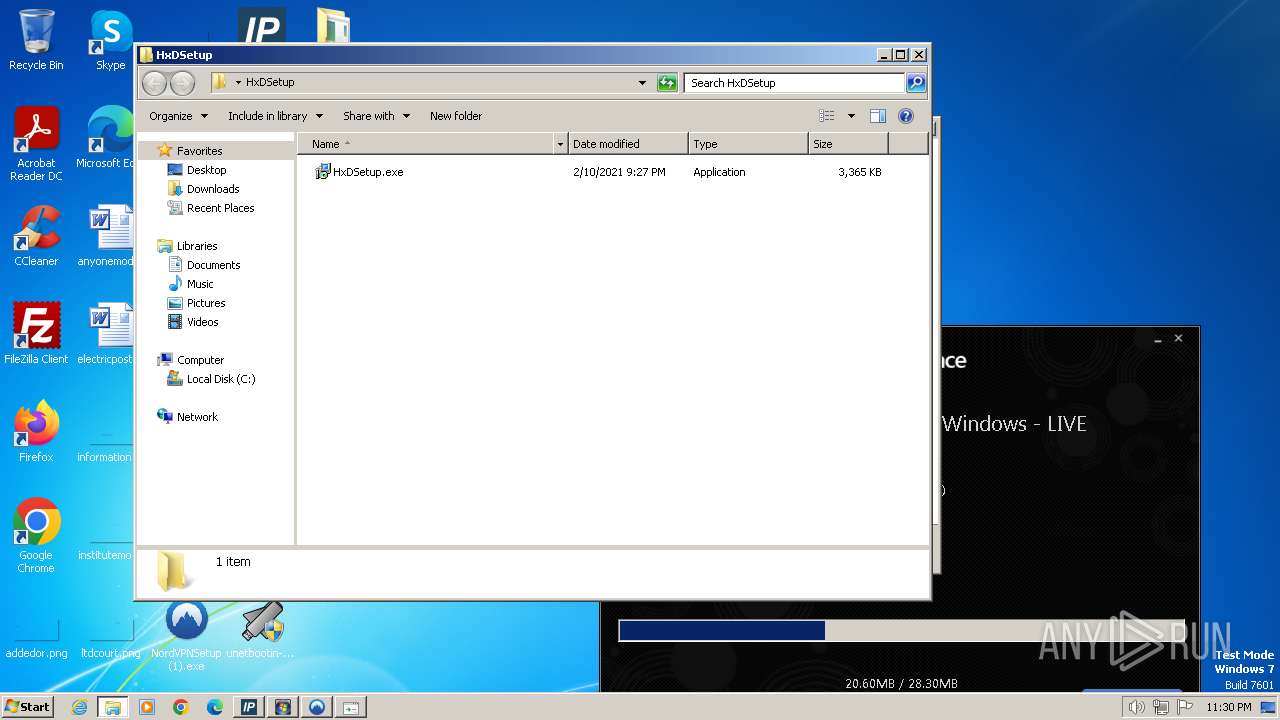Open Share with dropdown
The image size is (1280, 720).
376,116
